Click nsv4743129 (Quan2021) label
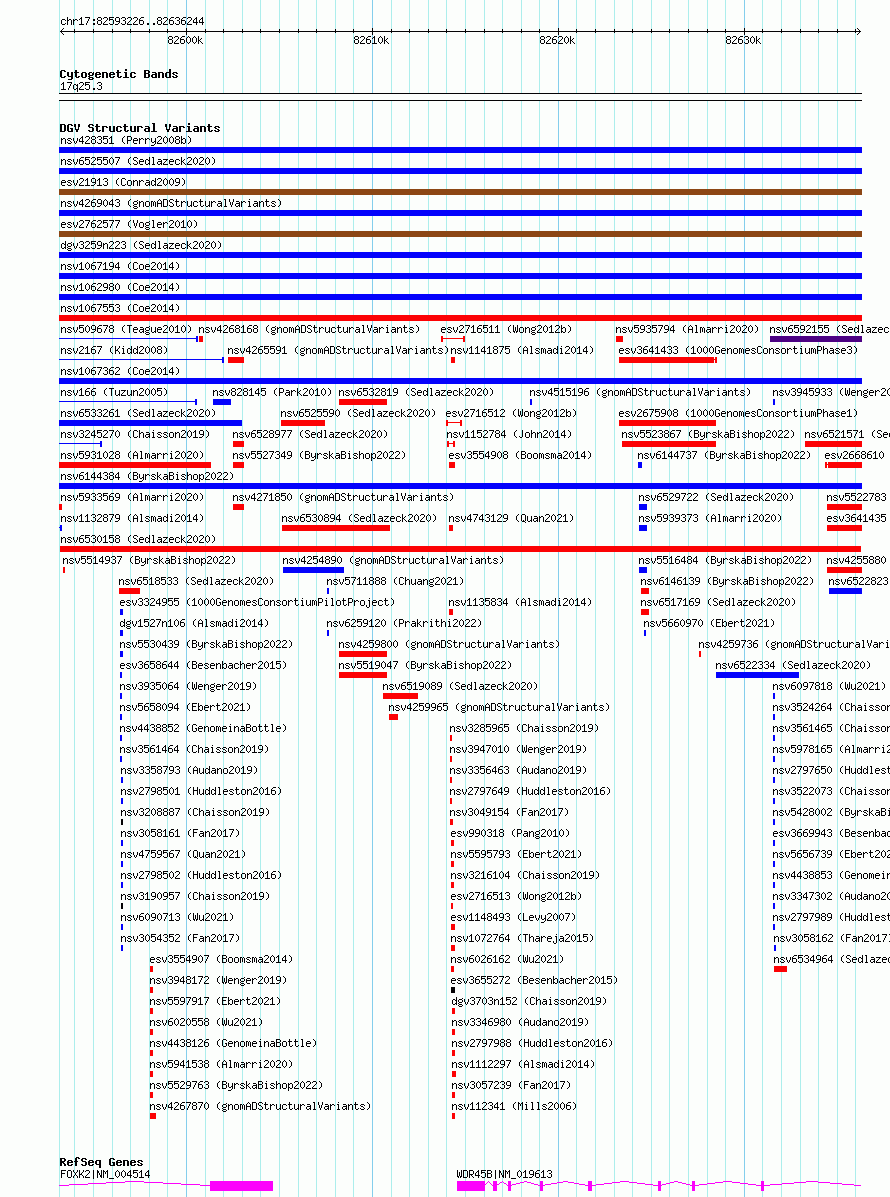Viewport: 890px width, 1197px height. click(511, 518)
